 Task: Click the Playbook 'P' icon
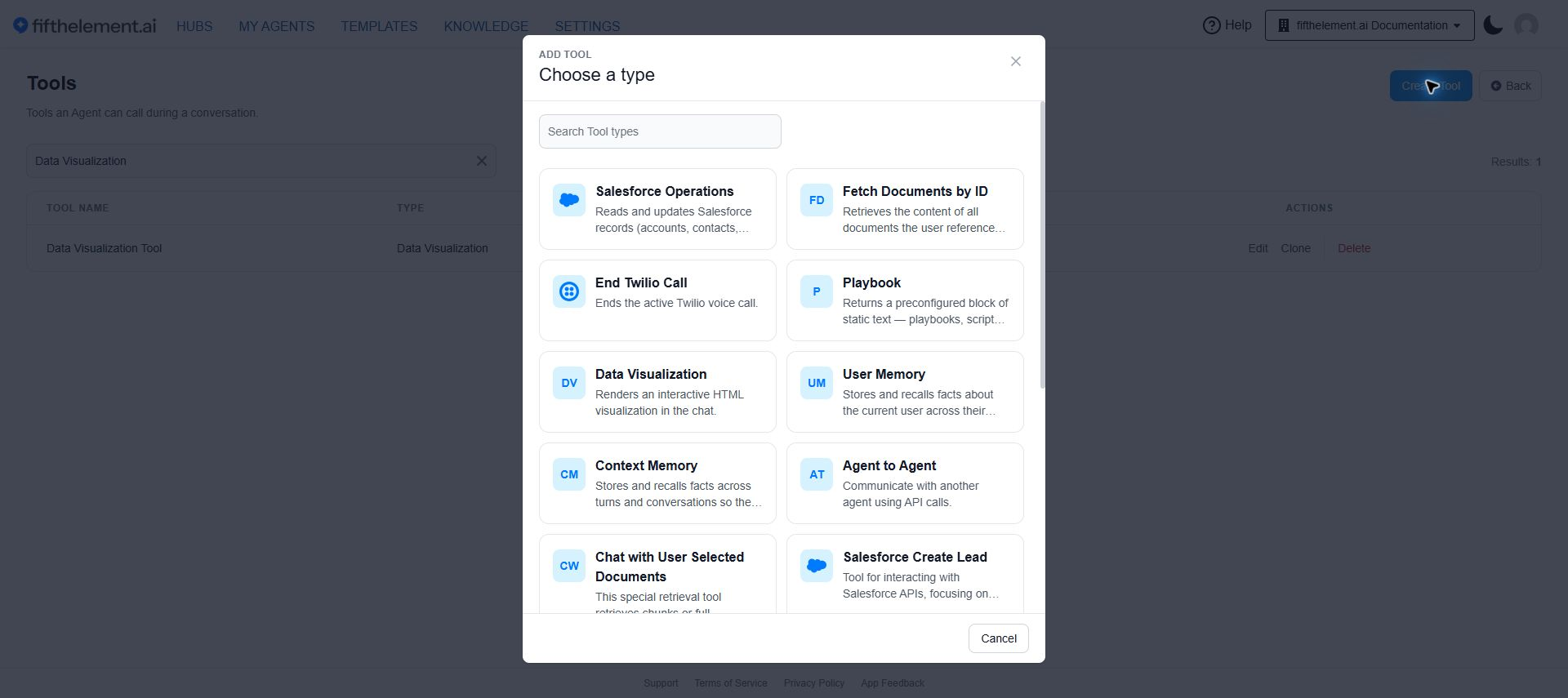coord(817,291)
